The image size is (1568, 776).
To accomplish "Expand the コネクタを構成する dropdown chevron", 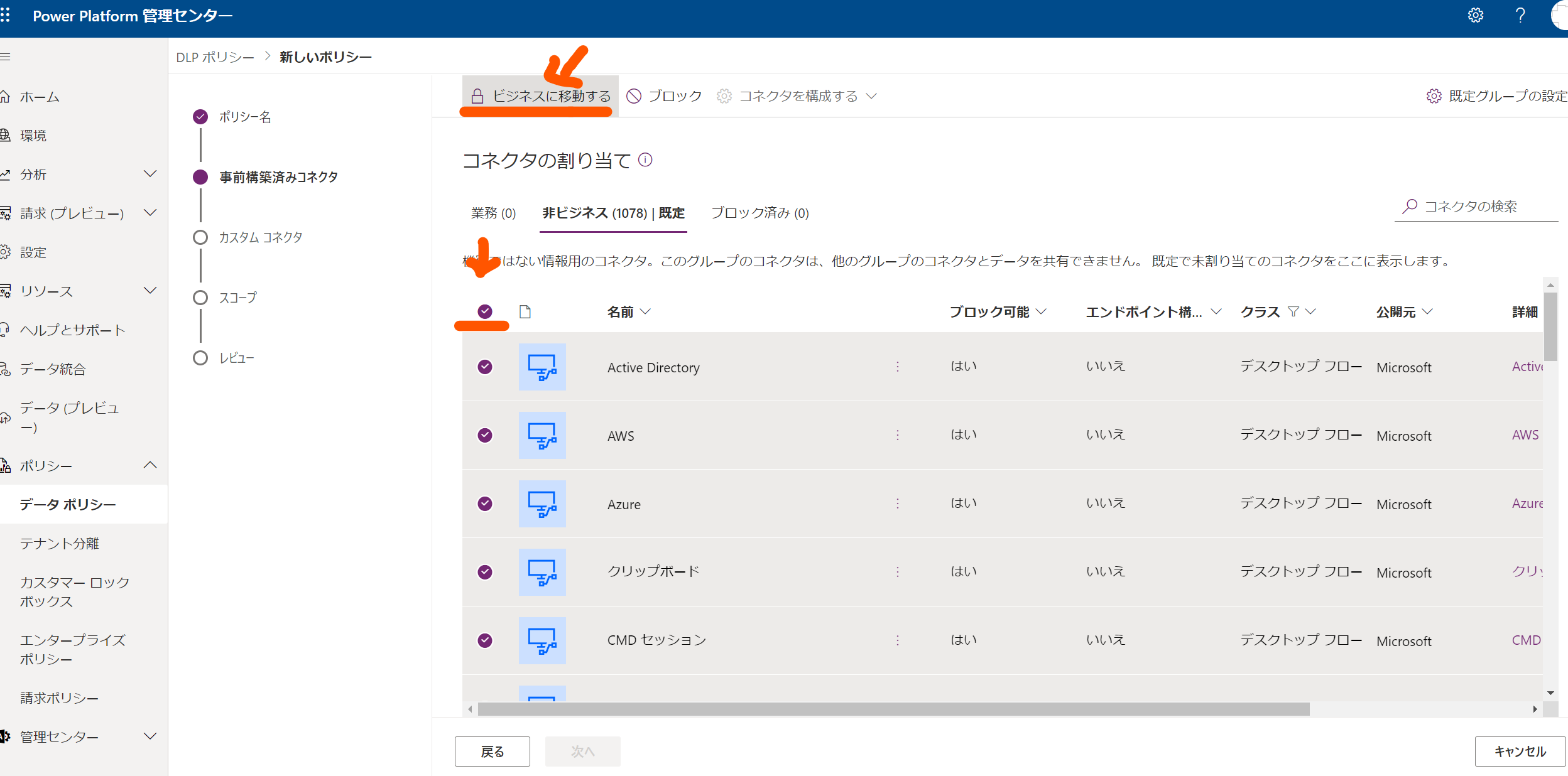I will [872, 96].
